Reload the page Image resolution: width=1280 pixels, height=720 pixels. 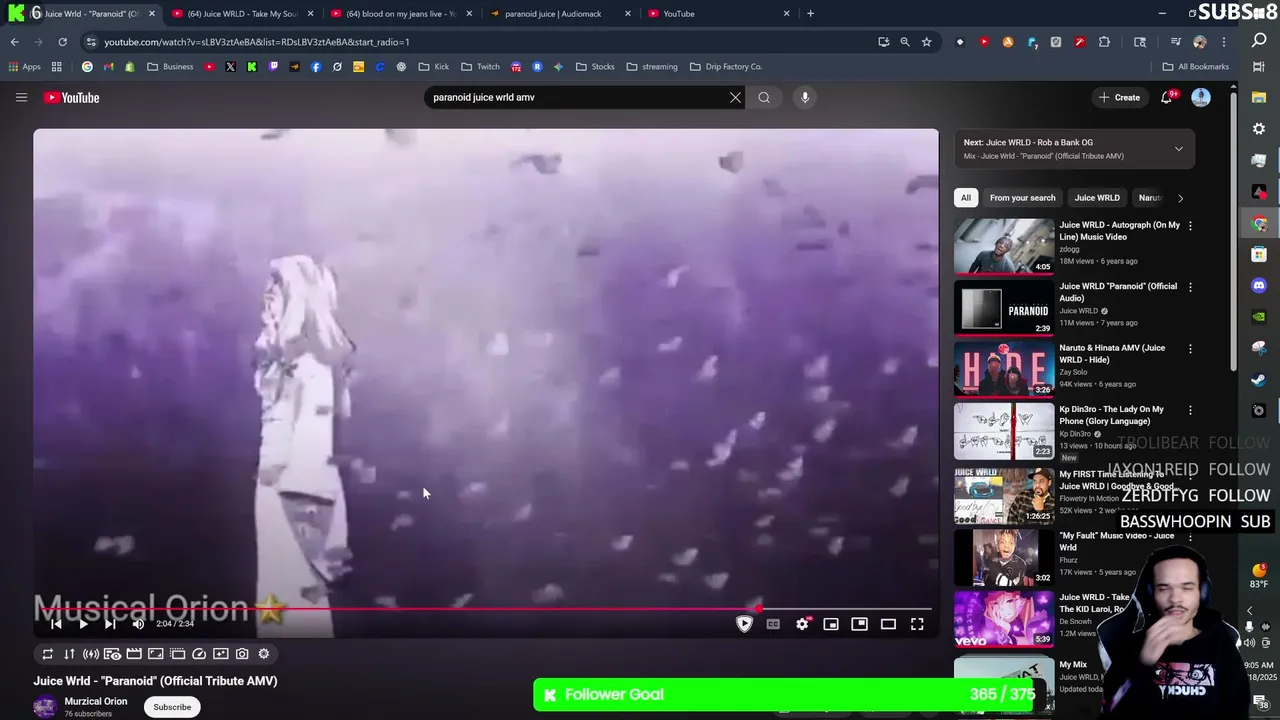click(x=62, y=42)
